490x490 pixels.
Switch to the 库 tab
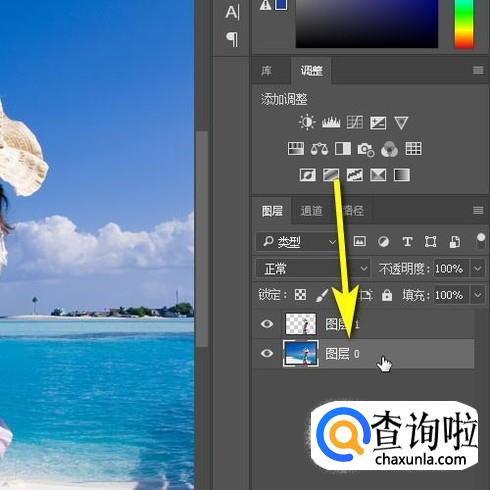click(267, 71)
